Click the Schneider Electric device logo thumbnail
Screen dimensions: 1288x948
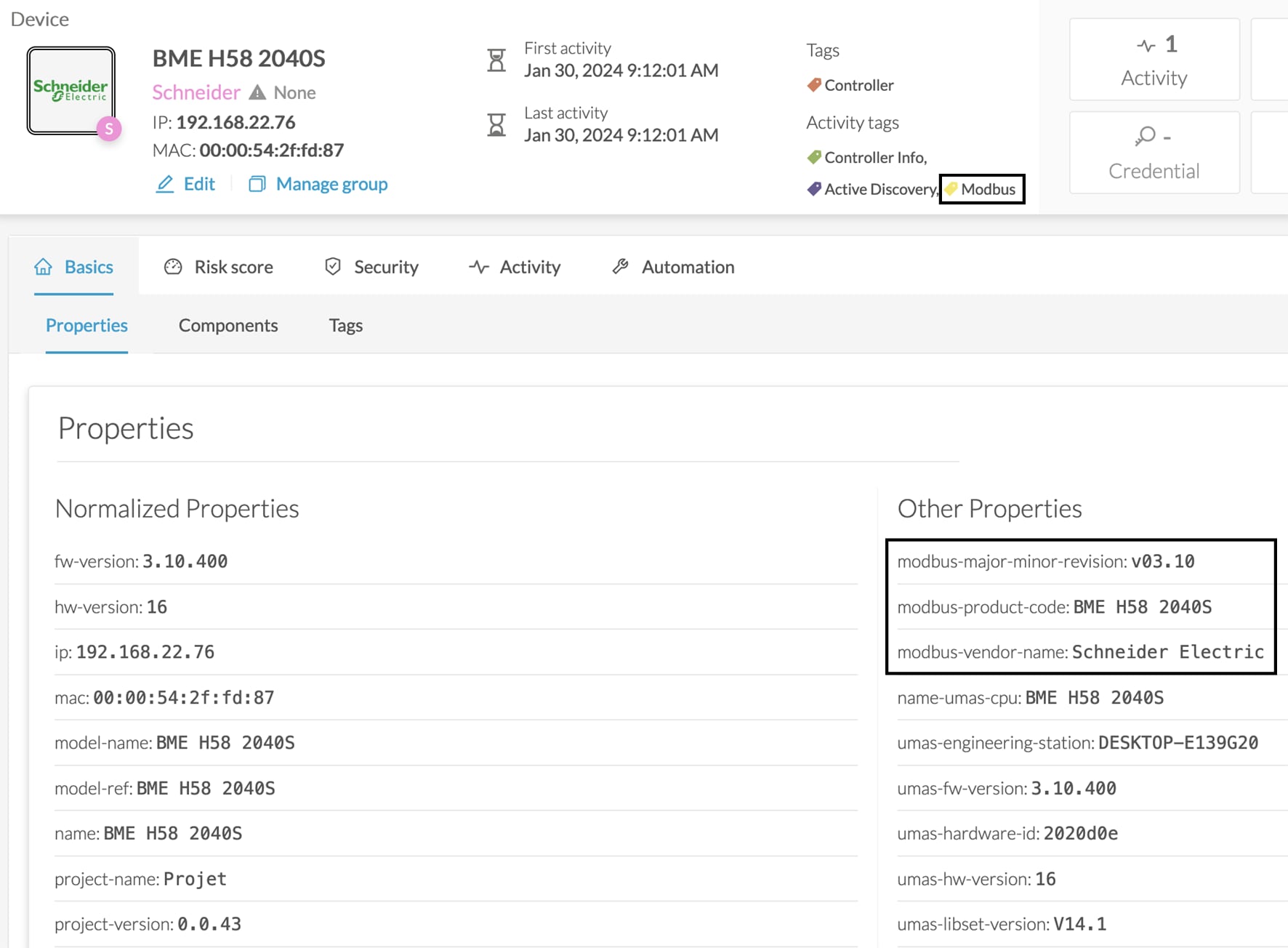[x=71, y=90]
